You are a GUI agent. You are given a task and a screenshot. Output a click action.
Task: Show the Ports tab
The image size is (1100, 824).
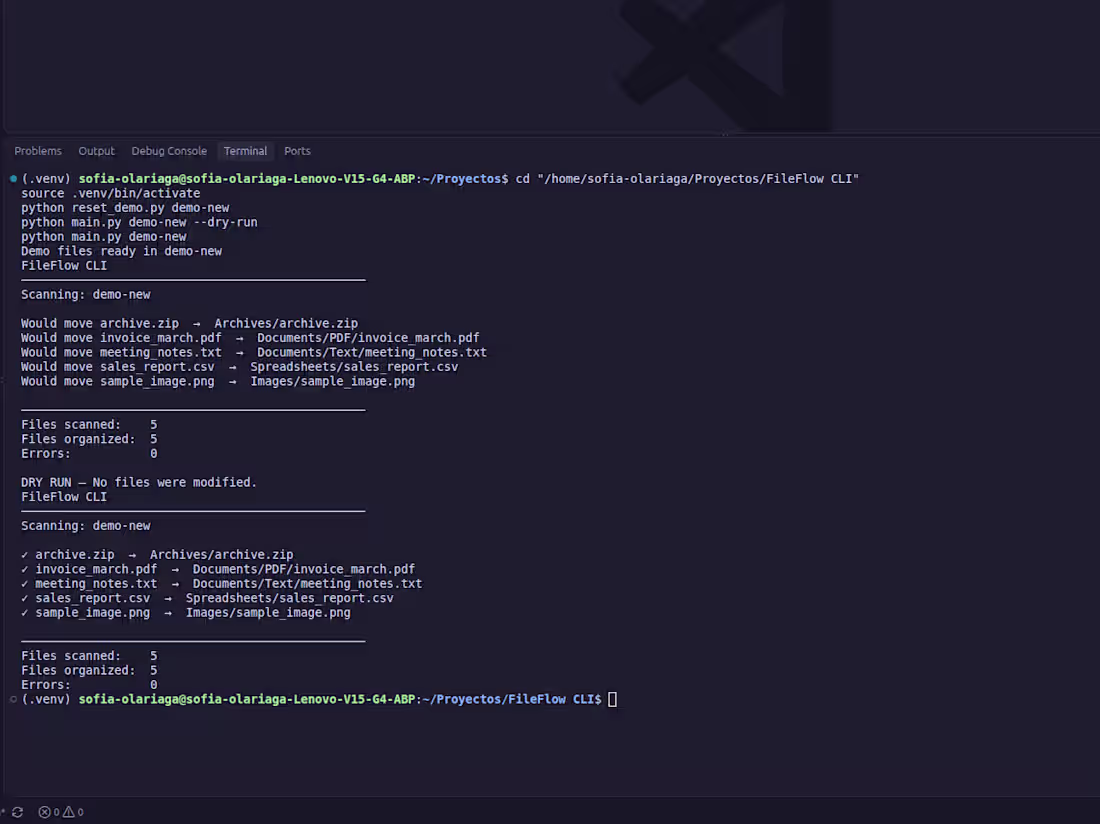[x=297, y=151]
